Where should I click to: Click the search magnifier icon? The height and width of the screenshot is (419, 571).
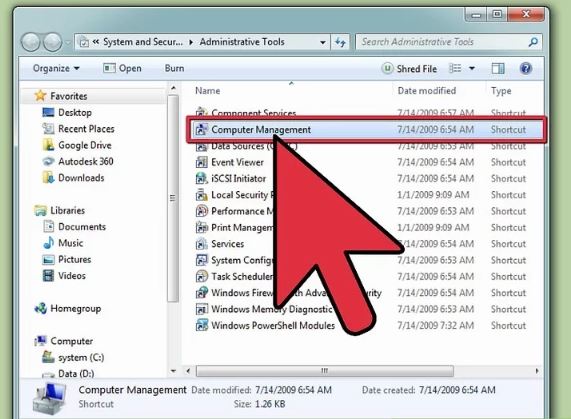coord(533,42)
